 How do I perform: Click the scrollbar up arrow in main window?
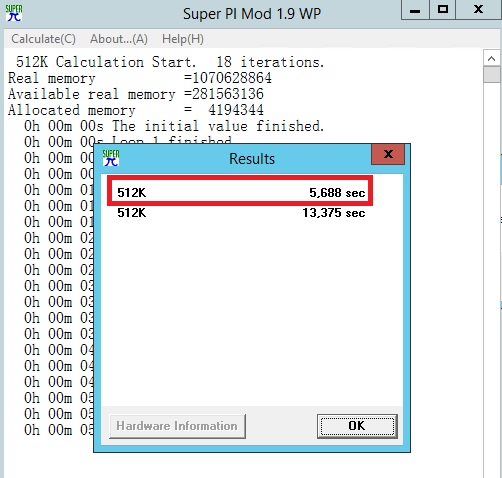click(x=491, y=59)
